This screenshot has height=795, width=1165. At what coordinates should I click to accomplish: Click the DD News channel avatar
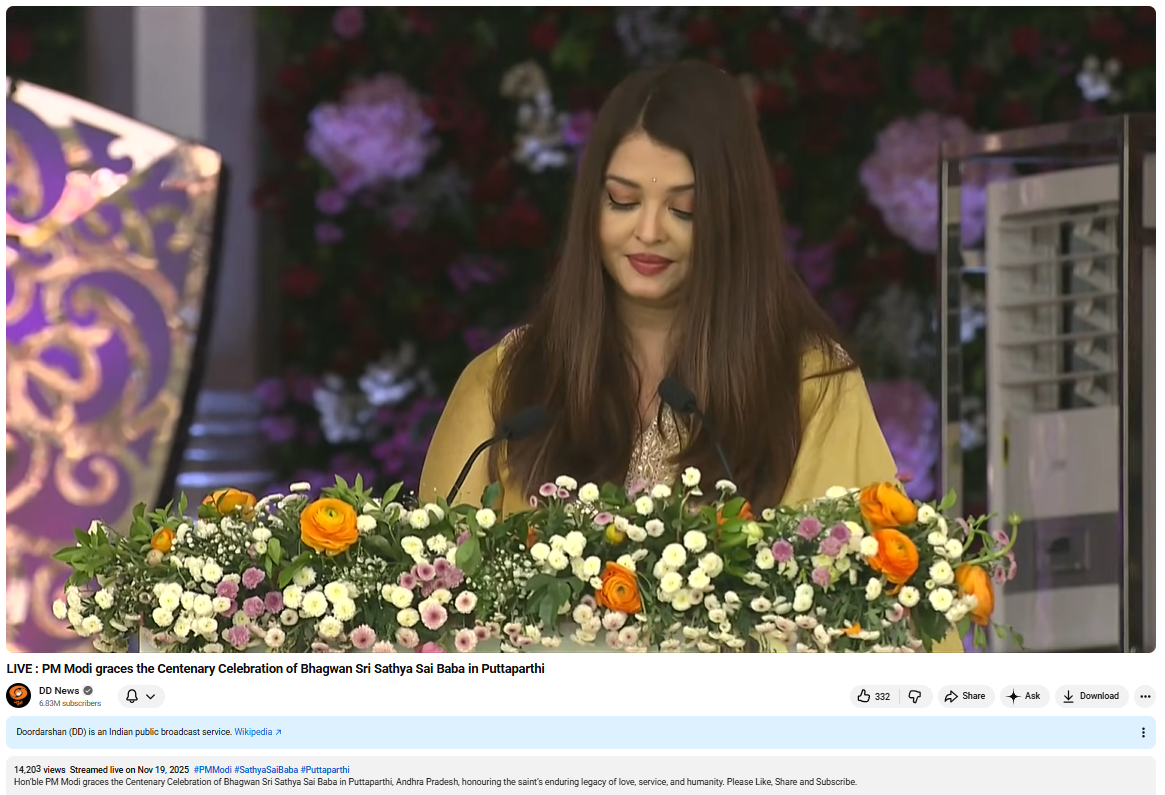point(18,696)
